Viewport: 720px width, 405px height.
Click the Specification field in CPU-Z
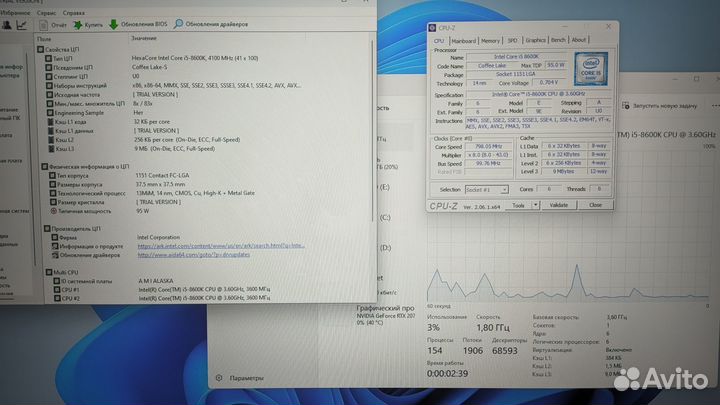(x=538, y=94)
